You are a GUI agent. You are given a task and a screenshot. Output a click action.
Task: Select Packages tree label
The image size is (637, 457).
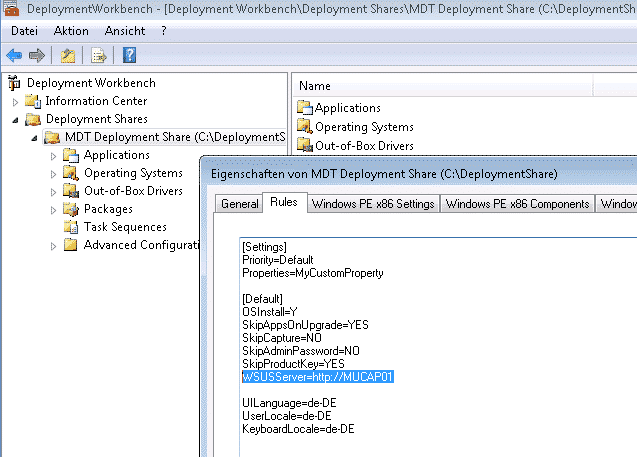pyautogui.click(x=108, y=209)
